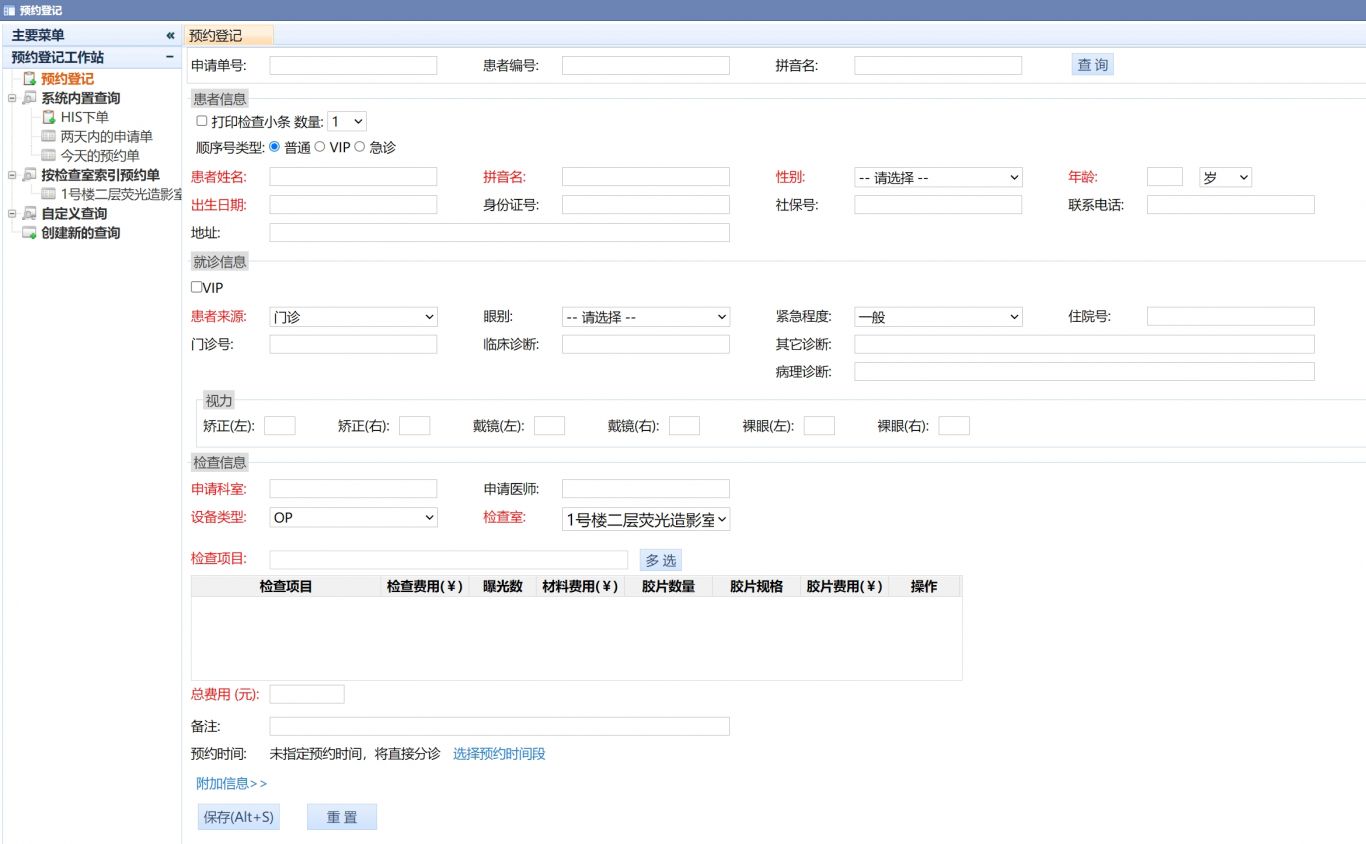Screen dimensions: 1366x844
Task: Open HIS下单 query
Action: 85,117
